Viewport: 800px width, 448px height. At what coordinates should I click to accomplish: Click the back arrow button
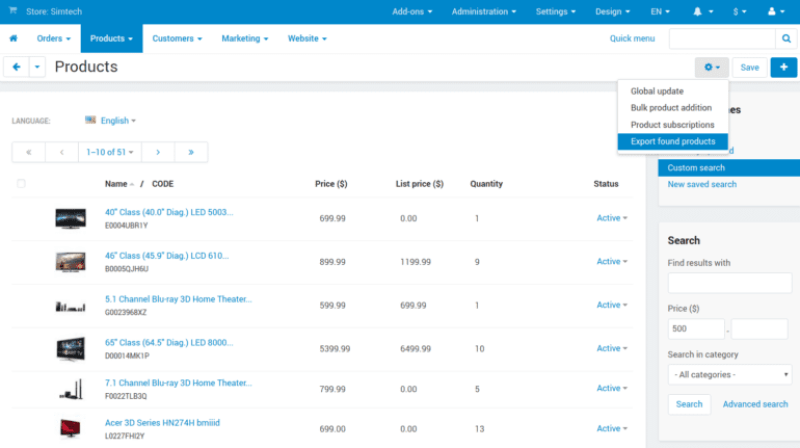pos(16,67)
